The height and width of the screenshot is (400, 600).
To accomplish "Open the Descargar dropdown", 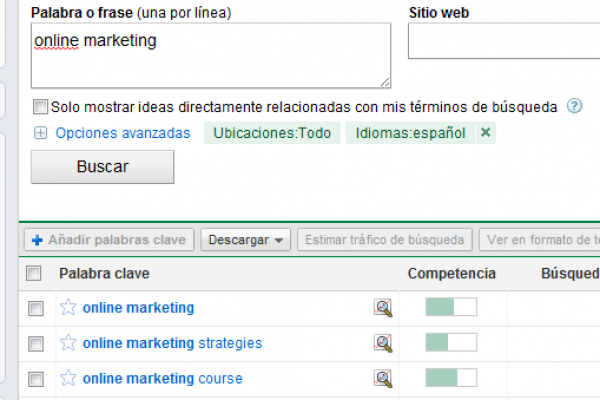I will click(x=246, y=240).
